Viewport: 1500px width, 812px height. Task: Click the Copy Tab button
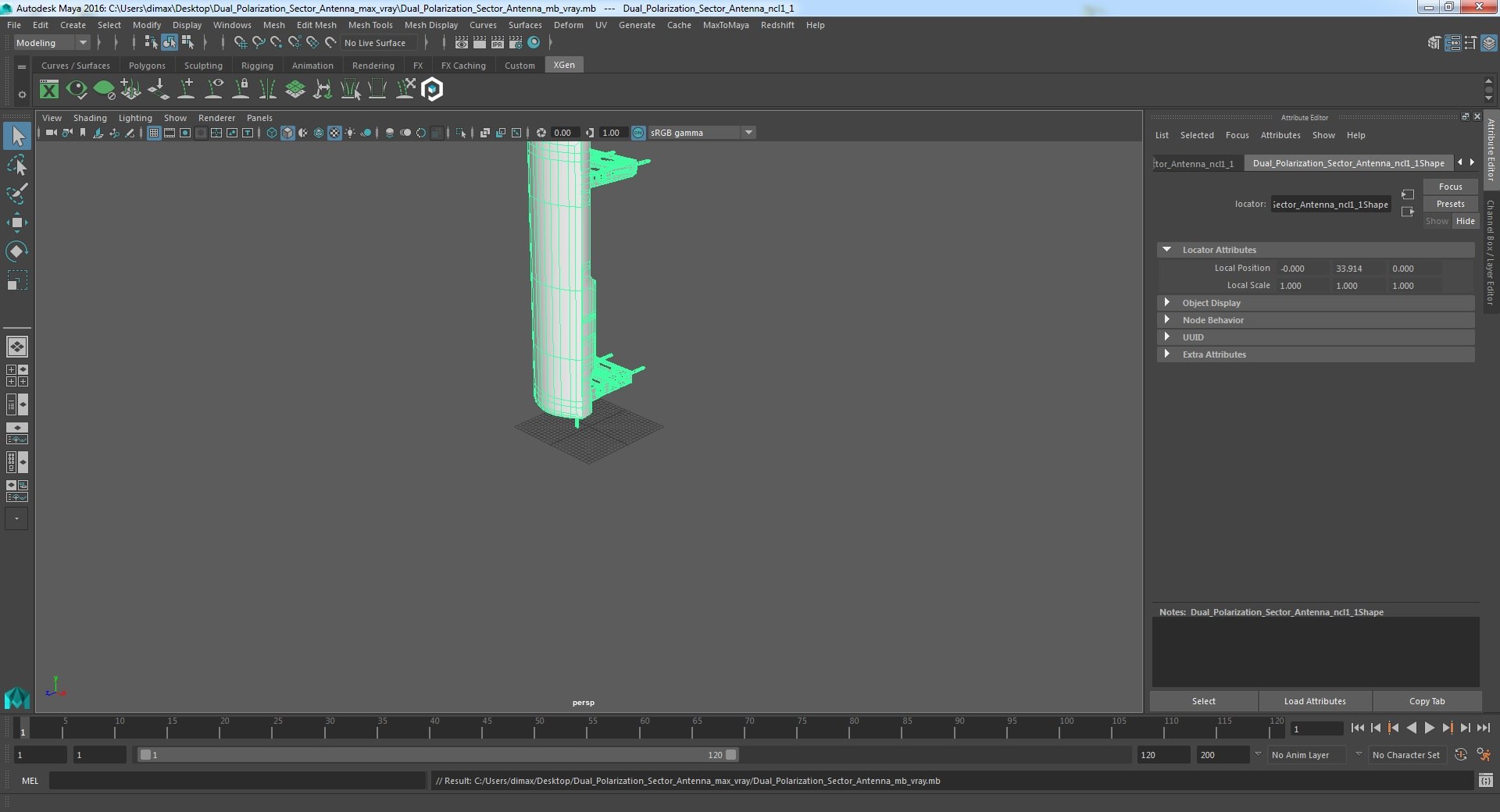pos(1427,701)
